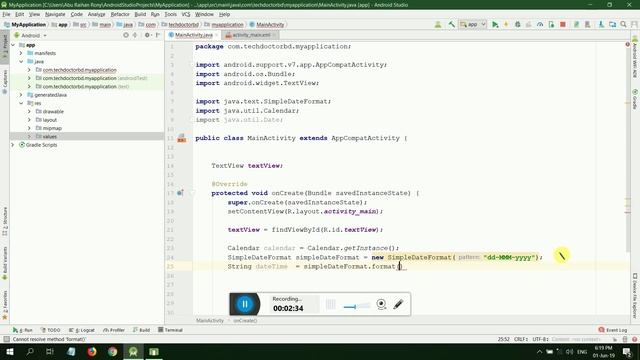Screen dimensions: 640x360
Task: Click the Sync Project with Gradle icon
Action: (576, 24)
